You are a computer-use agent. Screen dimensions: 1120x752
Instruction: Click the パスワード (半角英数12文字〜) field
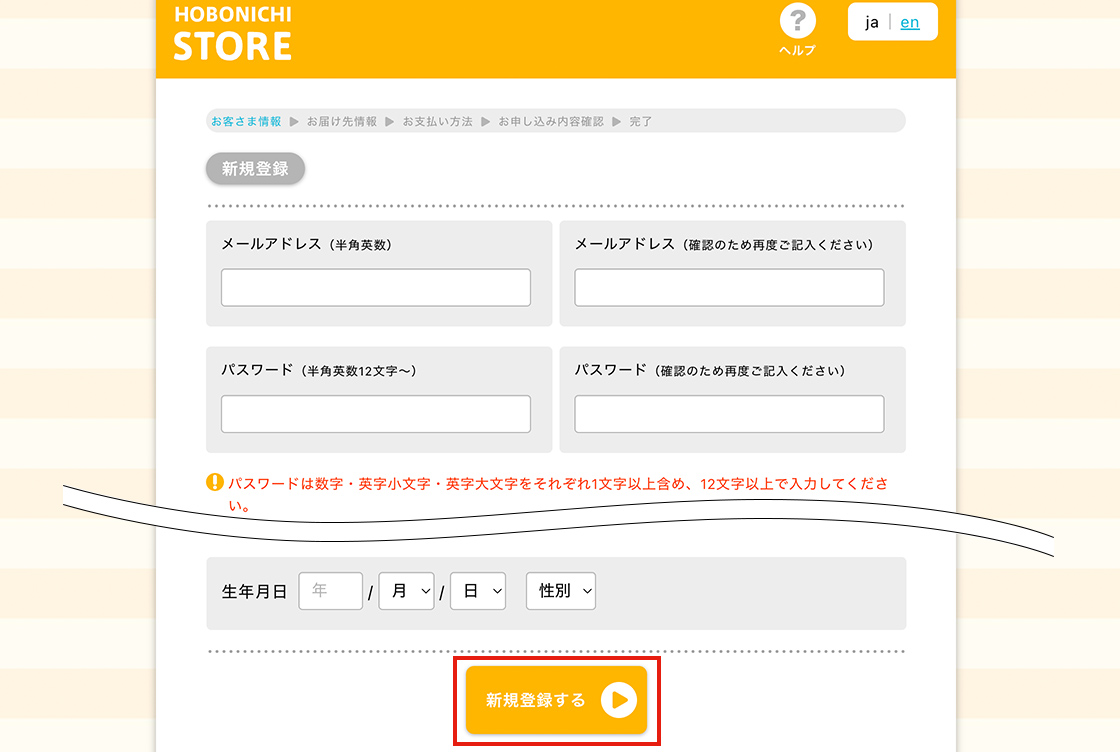click(376, 414)
